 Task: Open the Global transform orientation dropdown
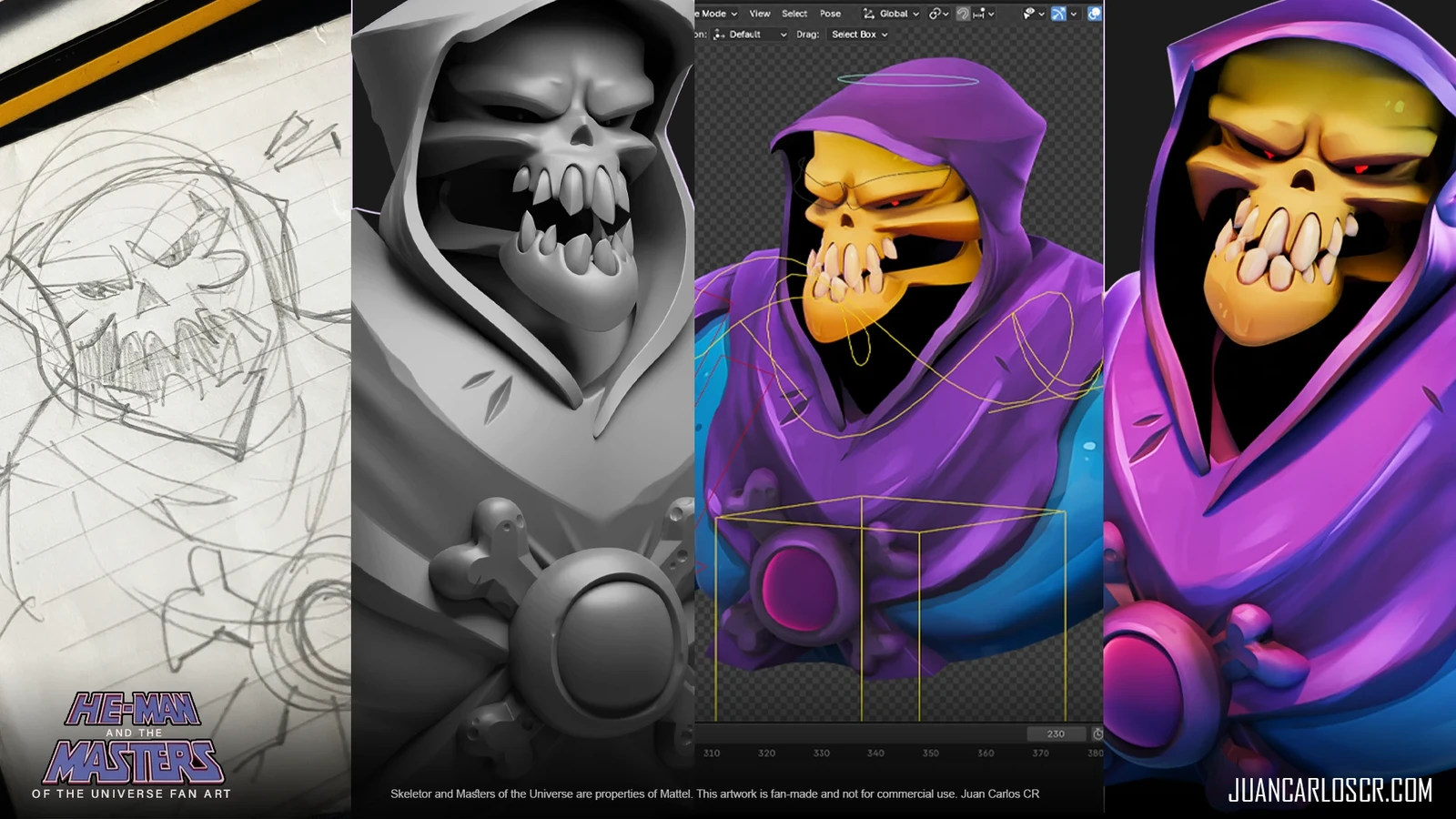tap(891, 14)
